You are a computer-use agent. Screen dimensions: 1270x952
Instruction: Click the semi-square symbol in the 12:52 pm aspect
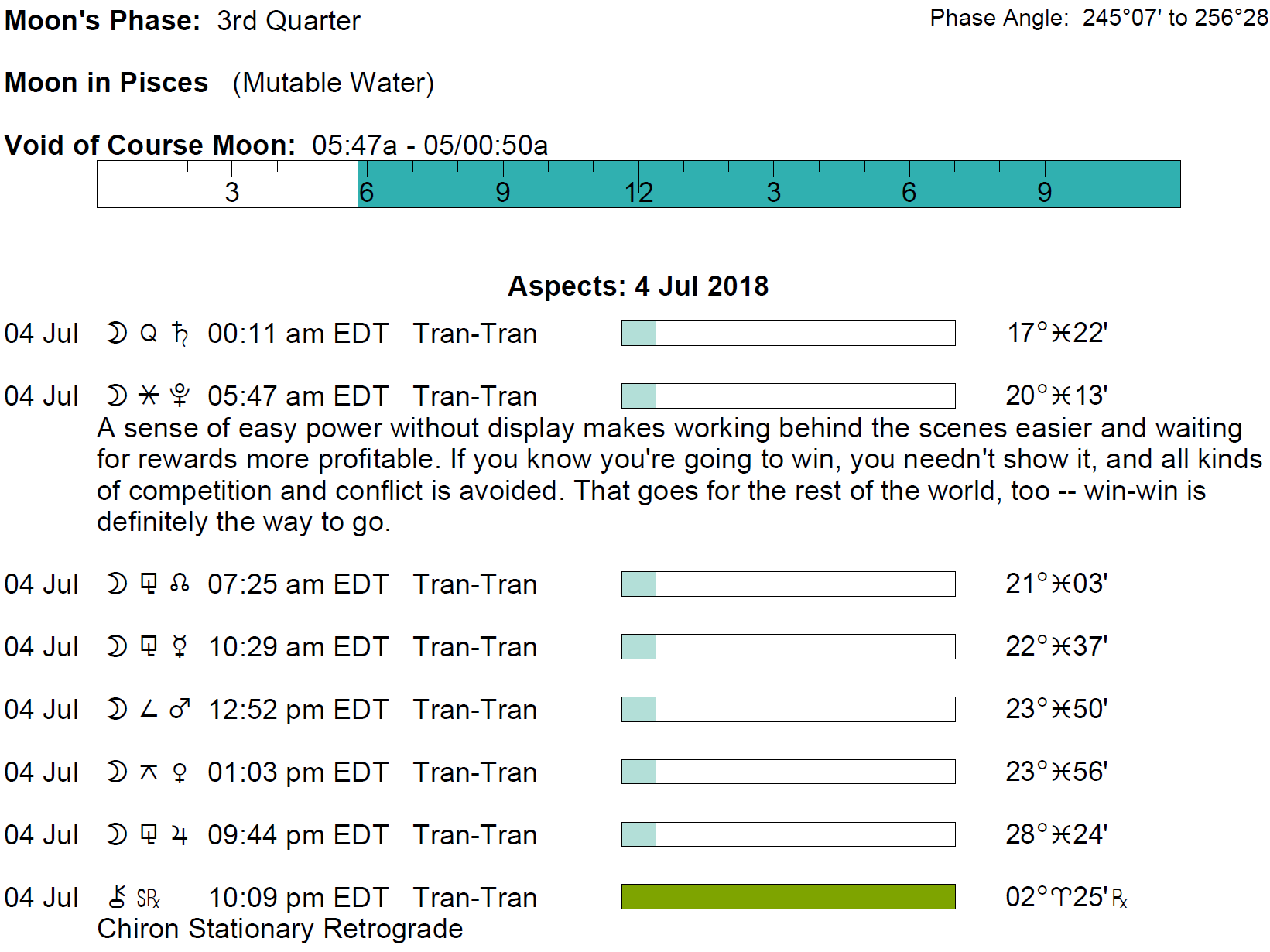pos(149,710)
